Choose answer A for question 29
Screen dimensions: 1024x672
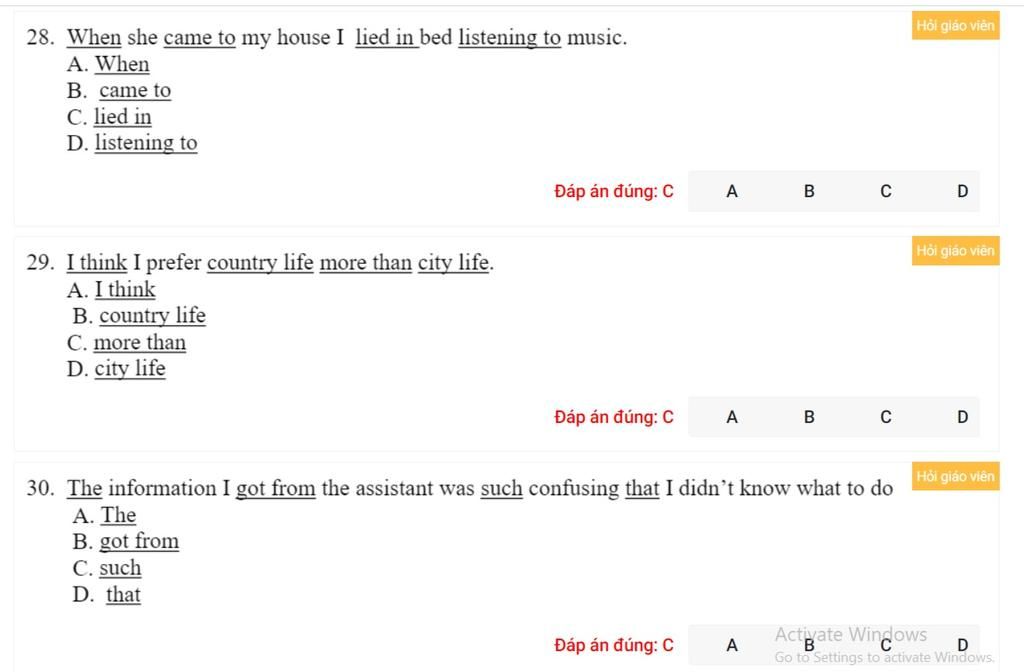pyautogui.click(x=732, y=417)
